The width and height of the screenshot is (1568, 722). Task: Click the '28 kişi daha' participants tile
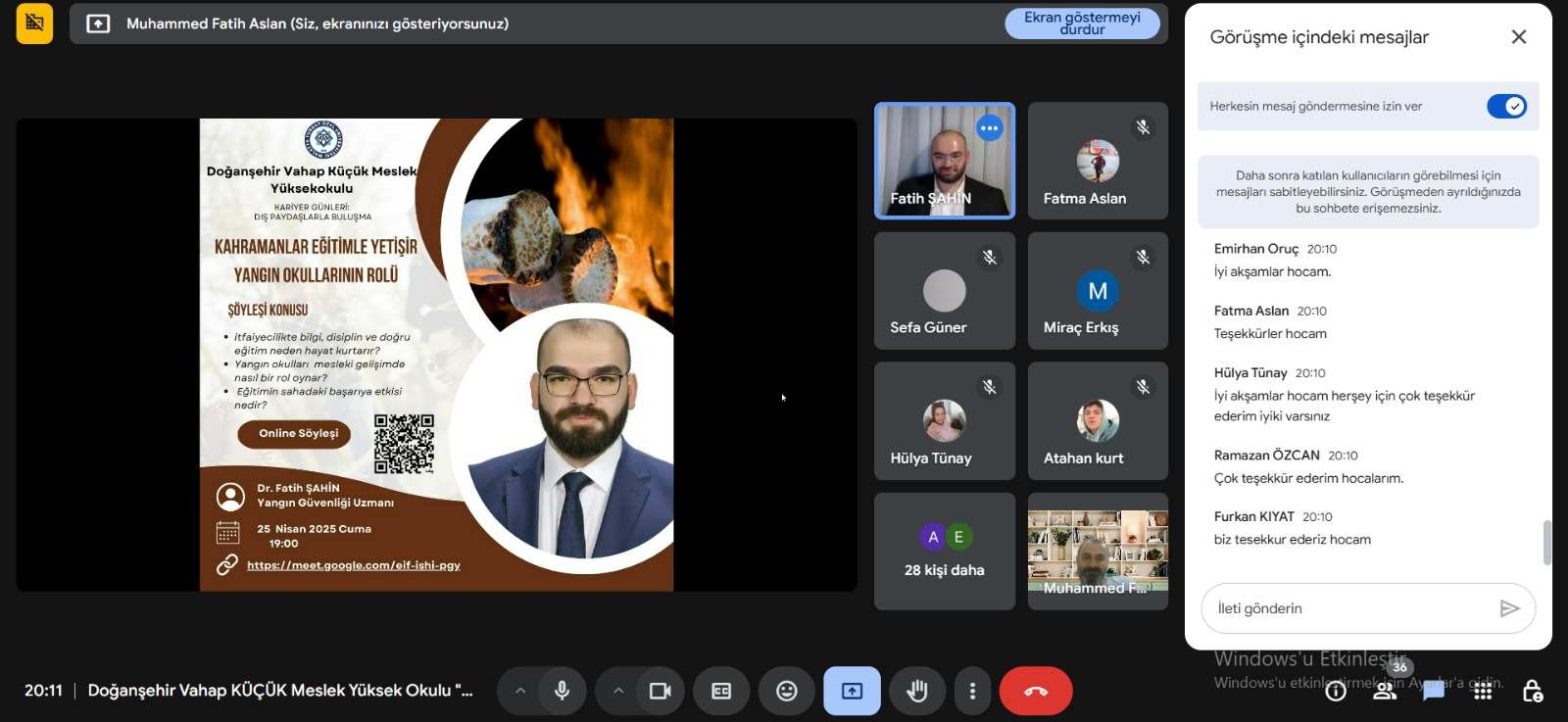pyautogui.click(x=944, y=552)
